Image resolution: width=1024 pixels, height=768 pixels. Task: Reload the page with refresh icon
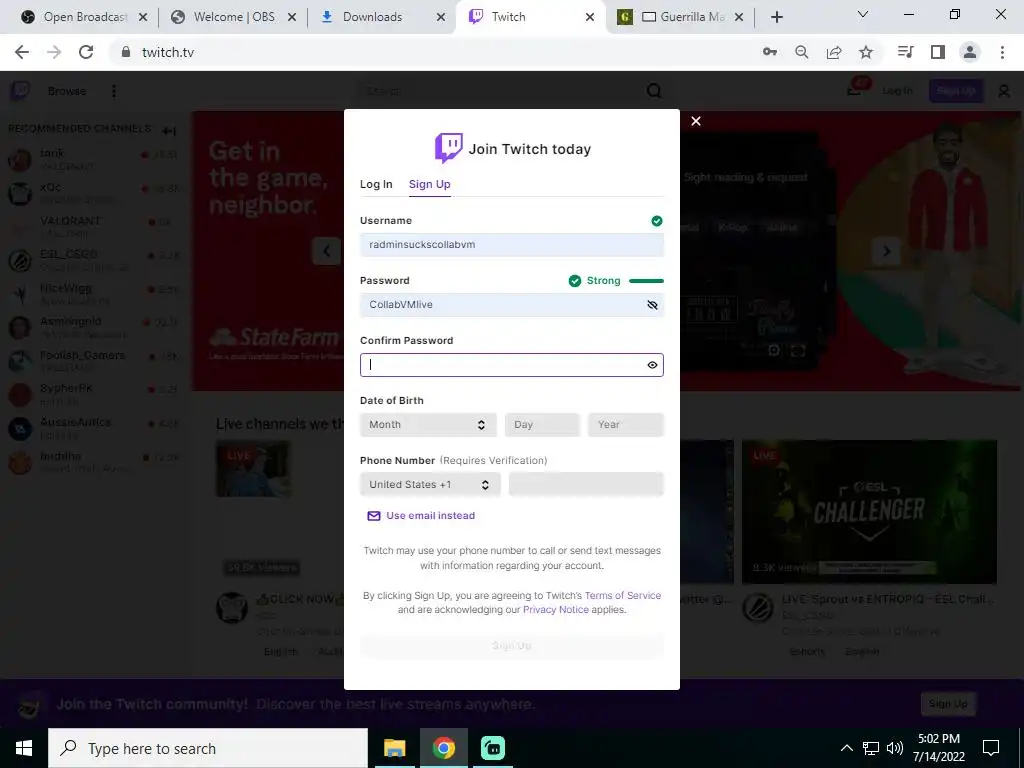coord(86,52)
